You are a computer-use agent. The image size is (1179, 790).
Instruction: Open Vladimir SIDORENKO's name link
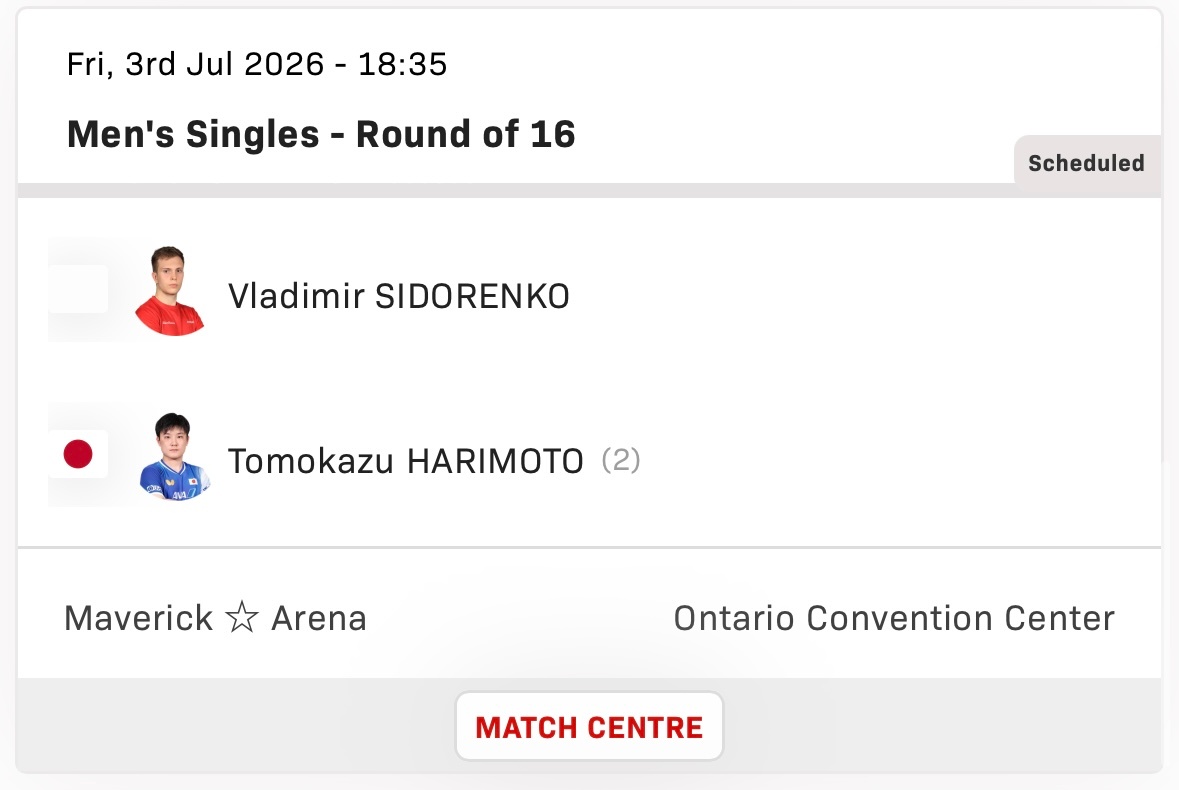pos(399,296)
